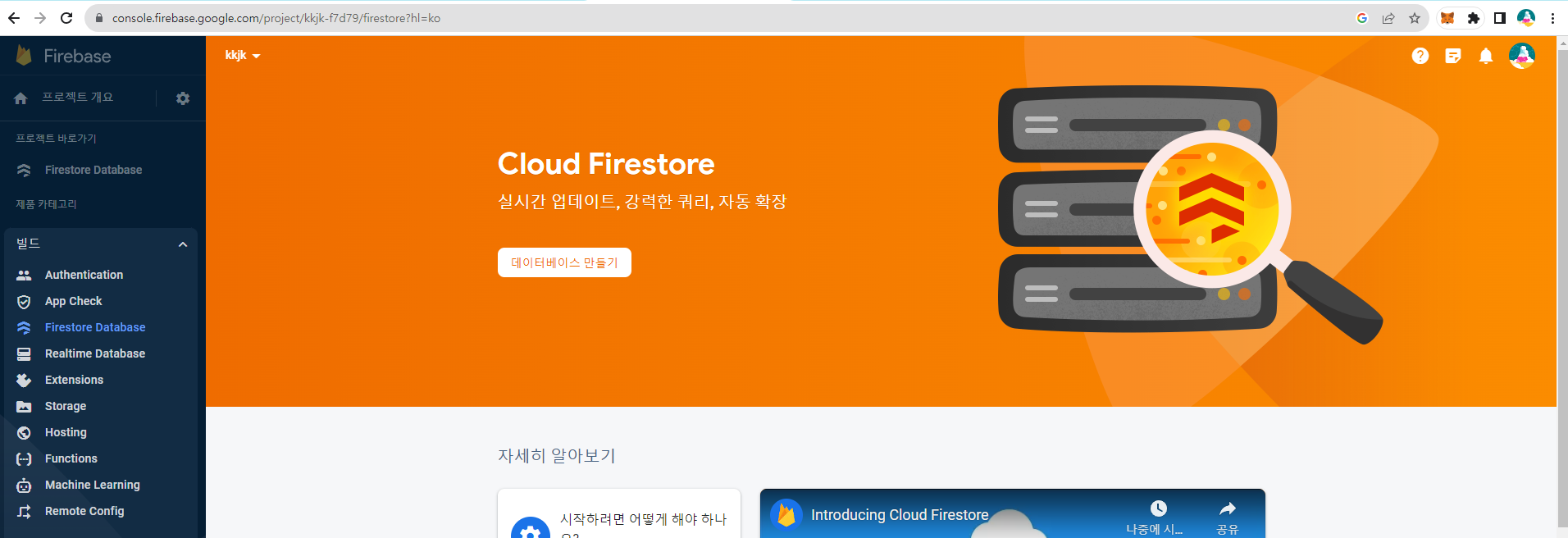The width and height of the screenshot is (1568, 538).
Task: Select Extensions in the sidebar
Action: point(75,380)
